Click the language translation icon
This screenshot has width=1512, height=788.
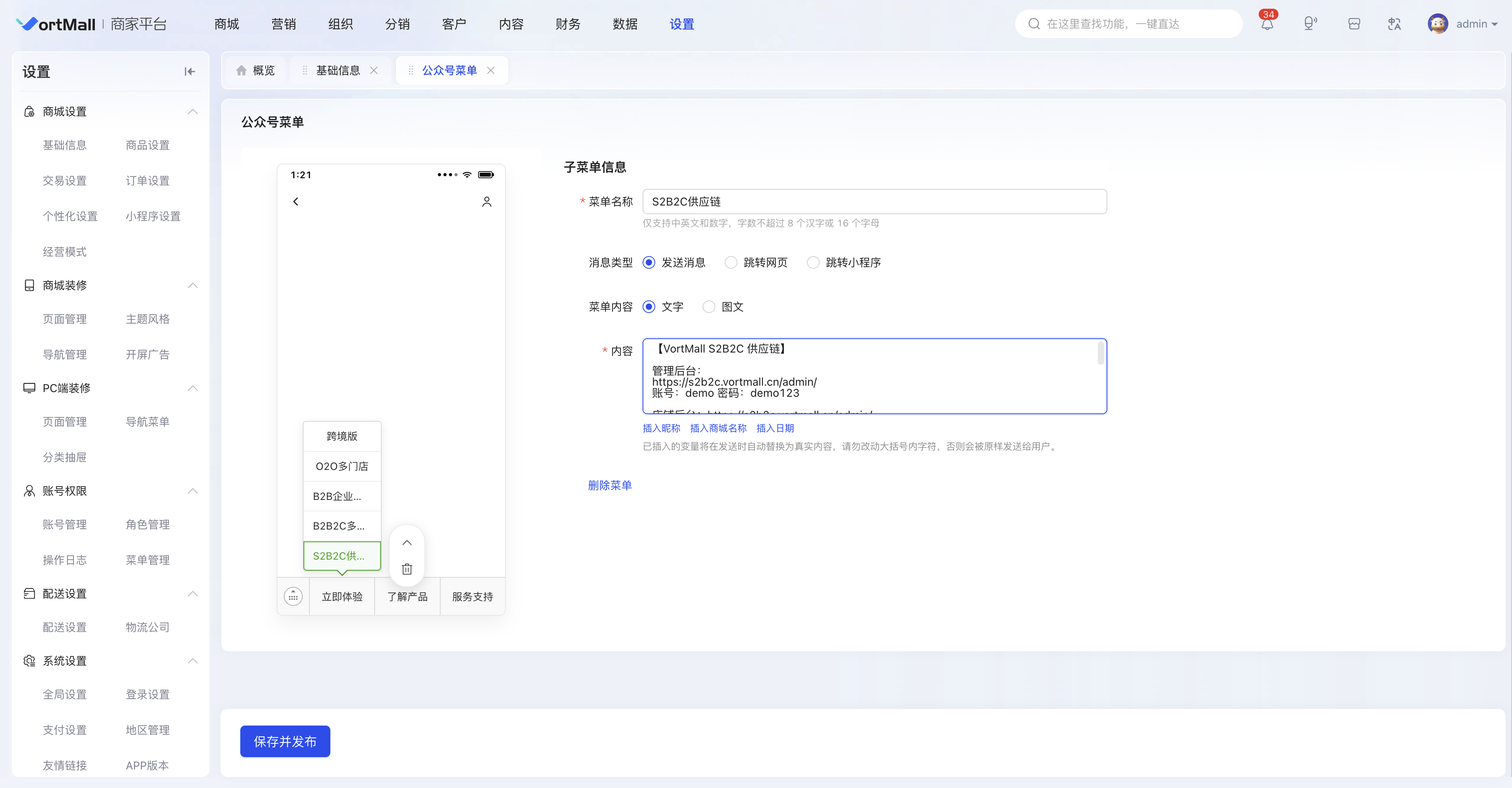click(1395, 24)
